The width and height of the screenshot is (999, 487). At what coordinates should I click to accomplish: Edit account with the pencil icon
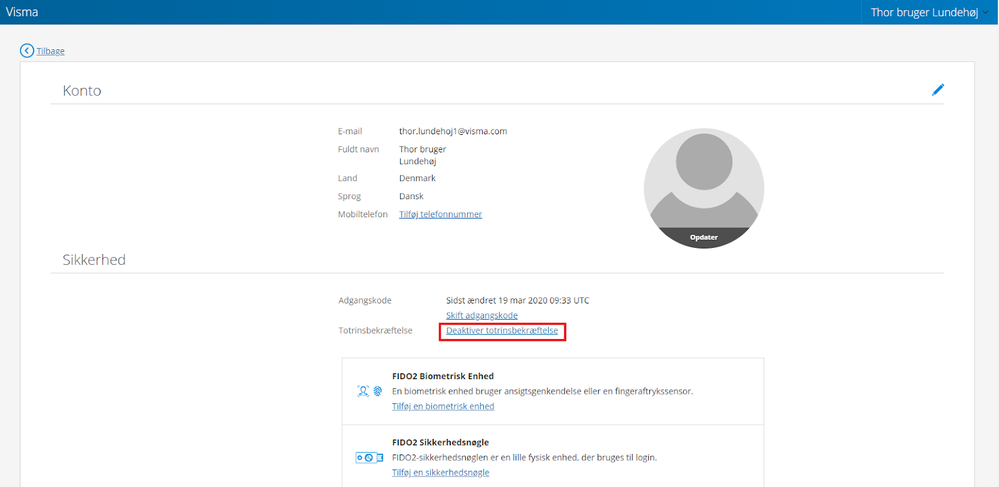[938, 90]
